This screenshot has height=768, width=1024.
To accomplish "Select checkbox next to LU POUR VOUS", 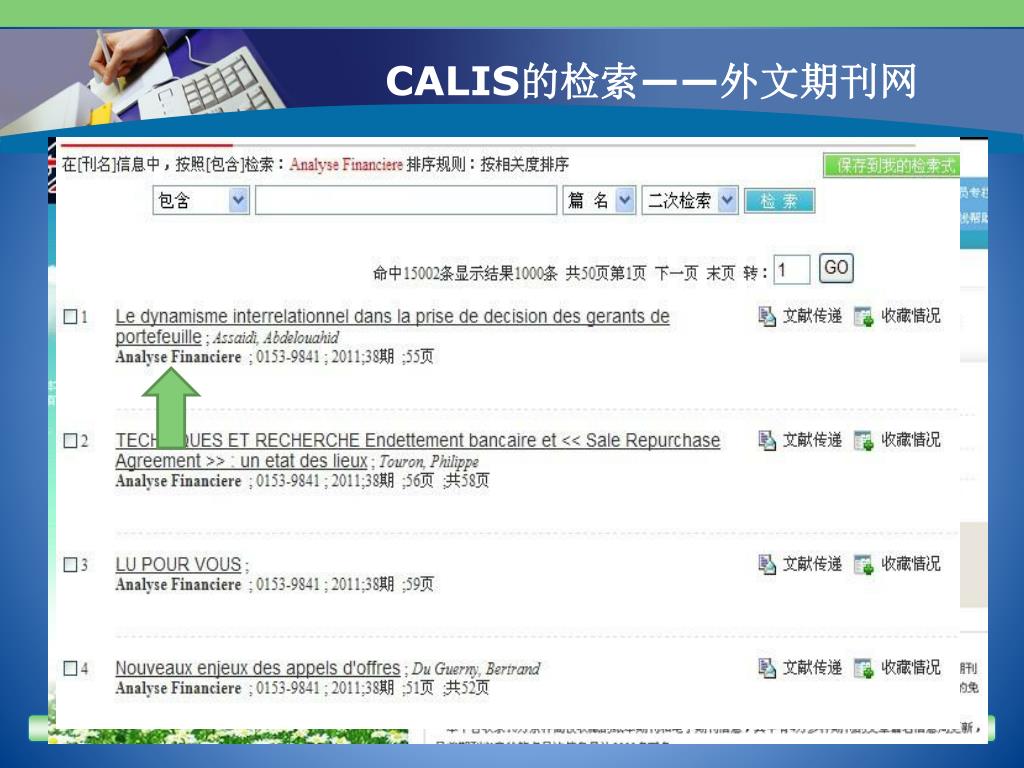I will click(70, 564).
